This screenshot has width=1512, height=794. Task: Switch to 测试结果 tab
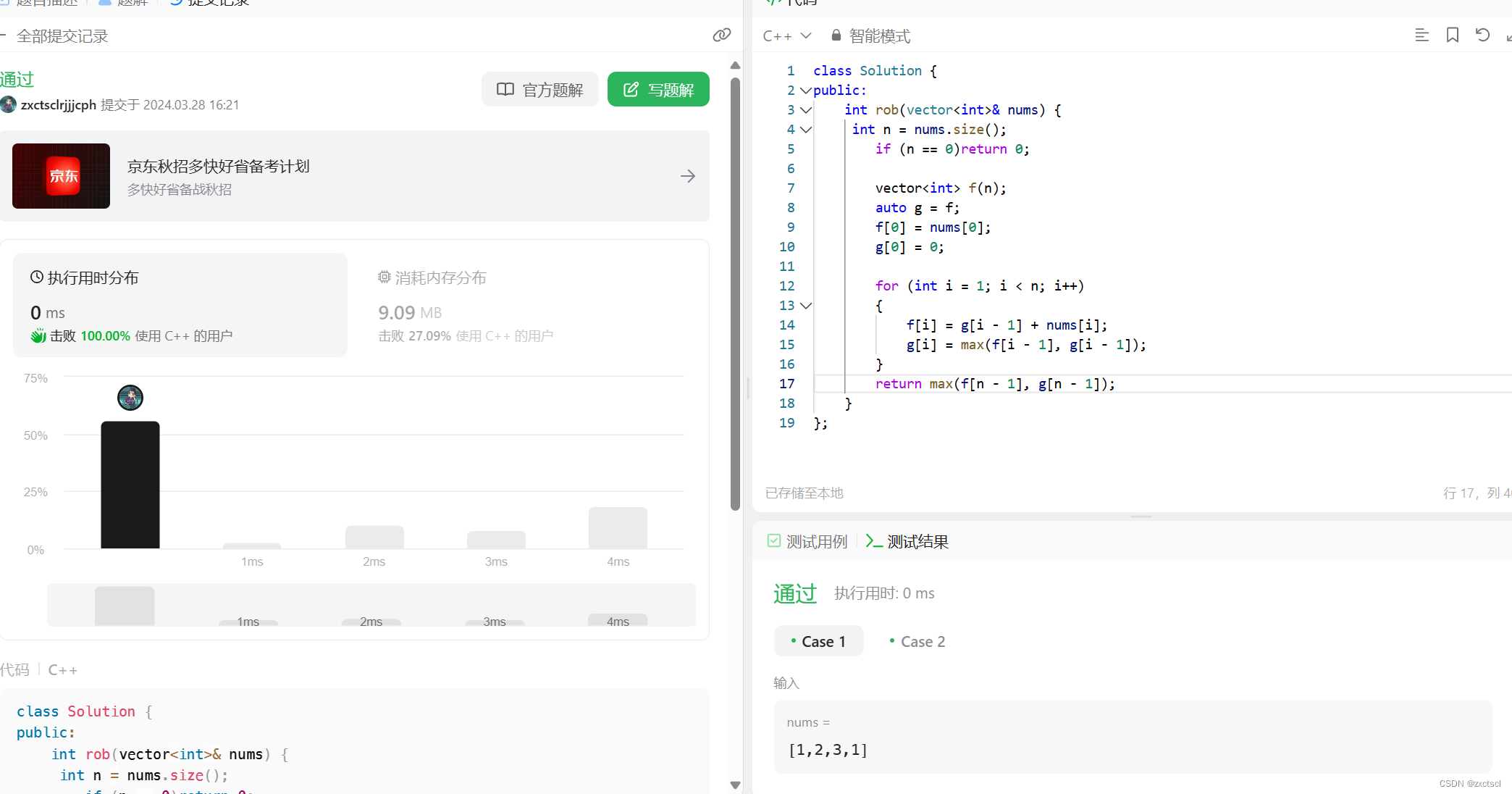pos(907,541)
